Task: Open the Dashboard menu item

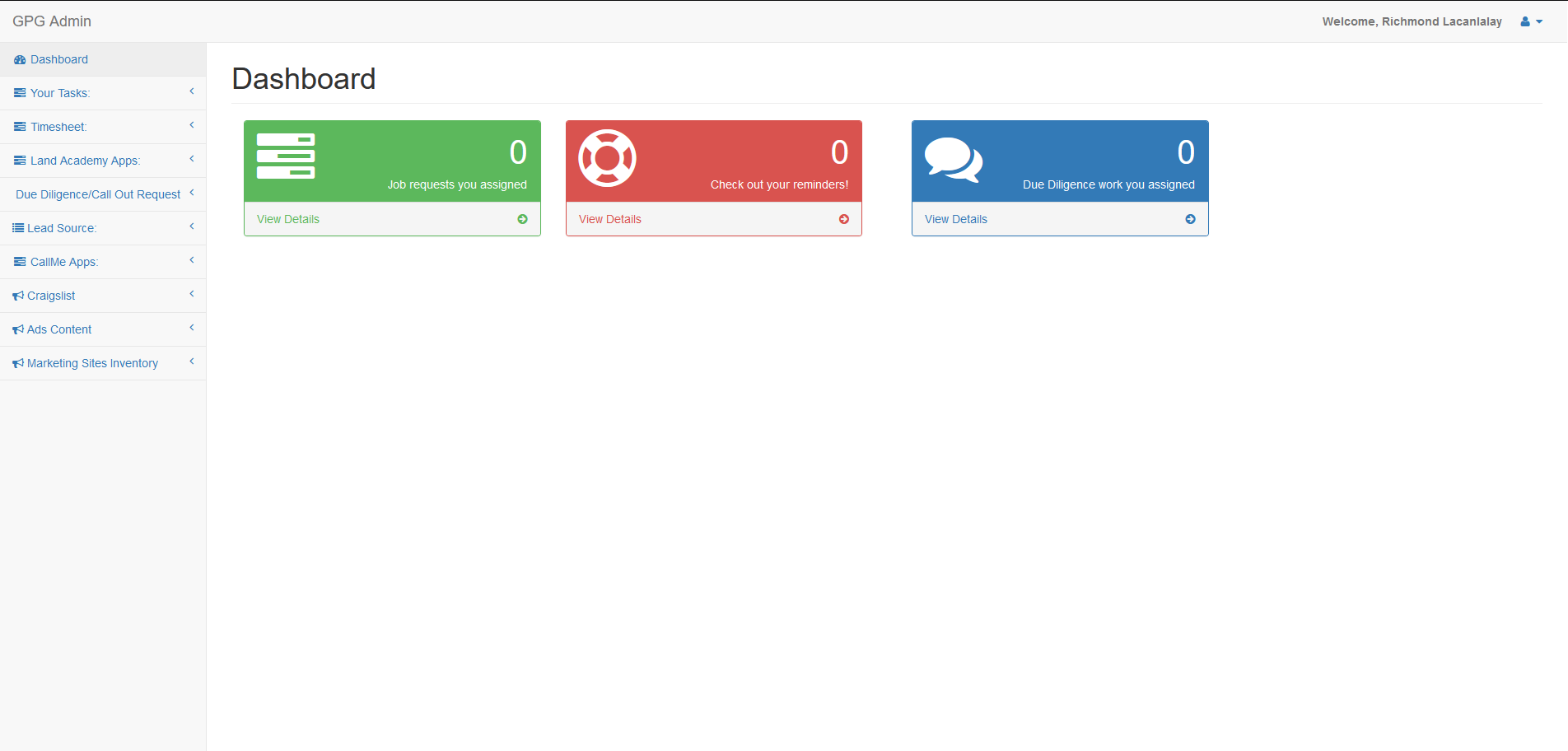Action: pyautogui.click(x=103, y=59)
